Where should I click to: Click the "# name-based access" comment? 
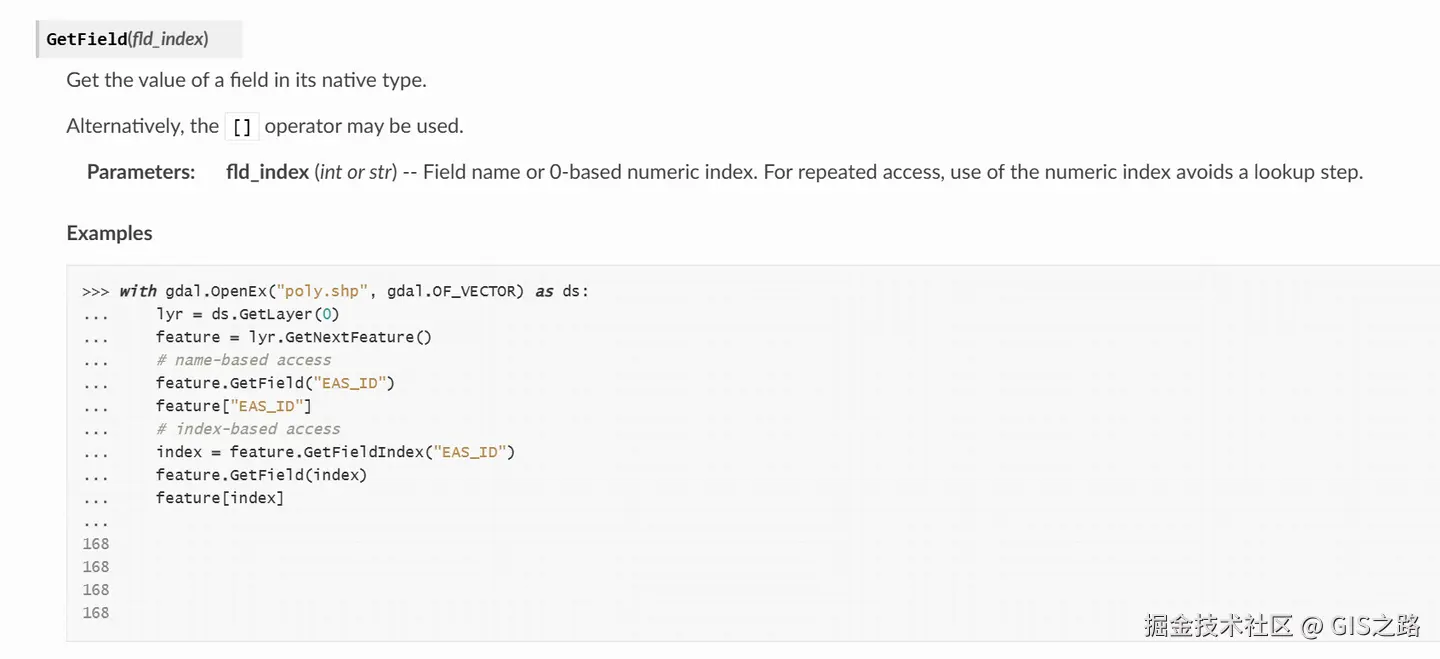coord(243,360)
